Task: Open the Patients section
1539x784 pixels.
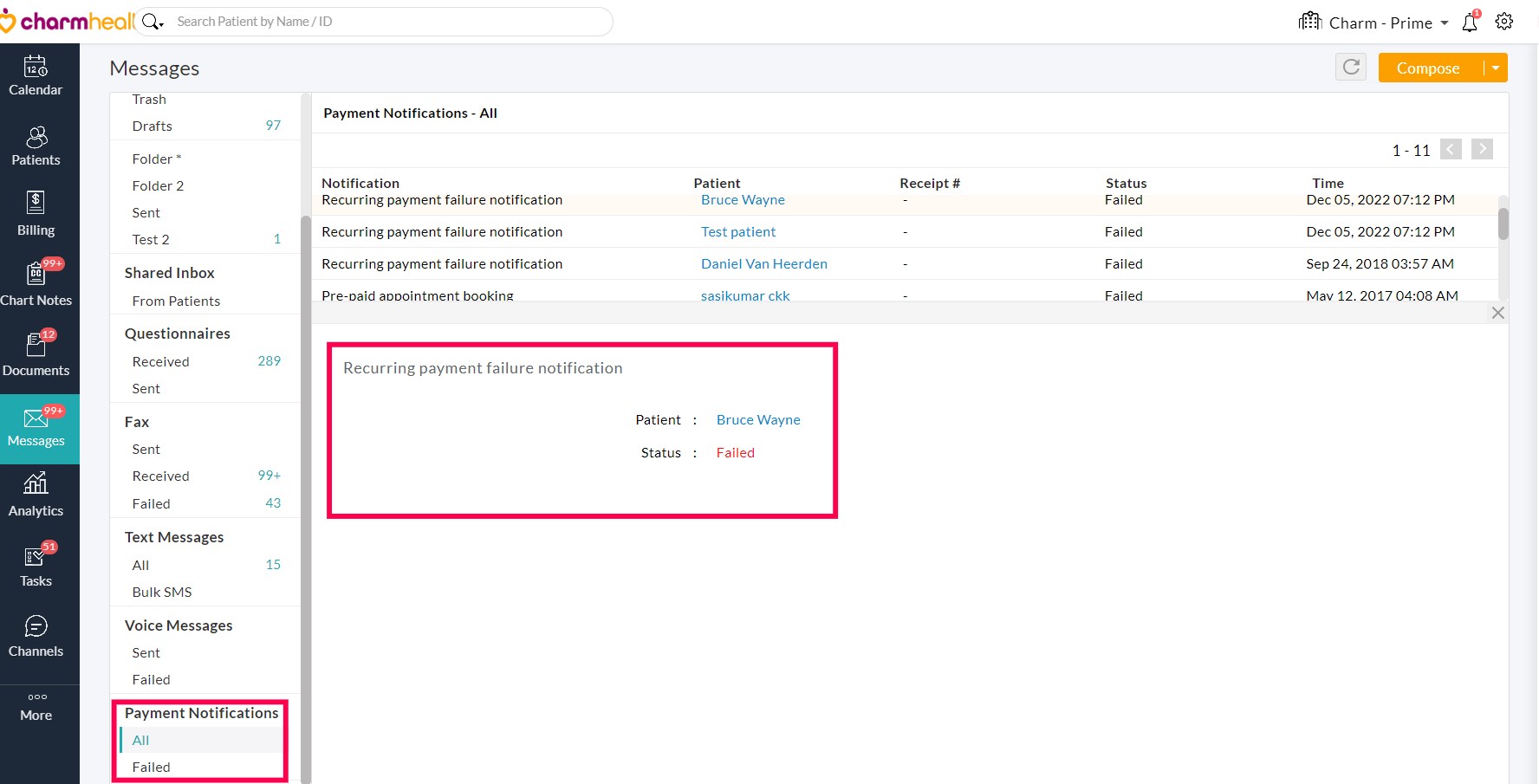Action: coord(36,146)
